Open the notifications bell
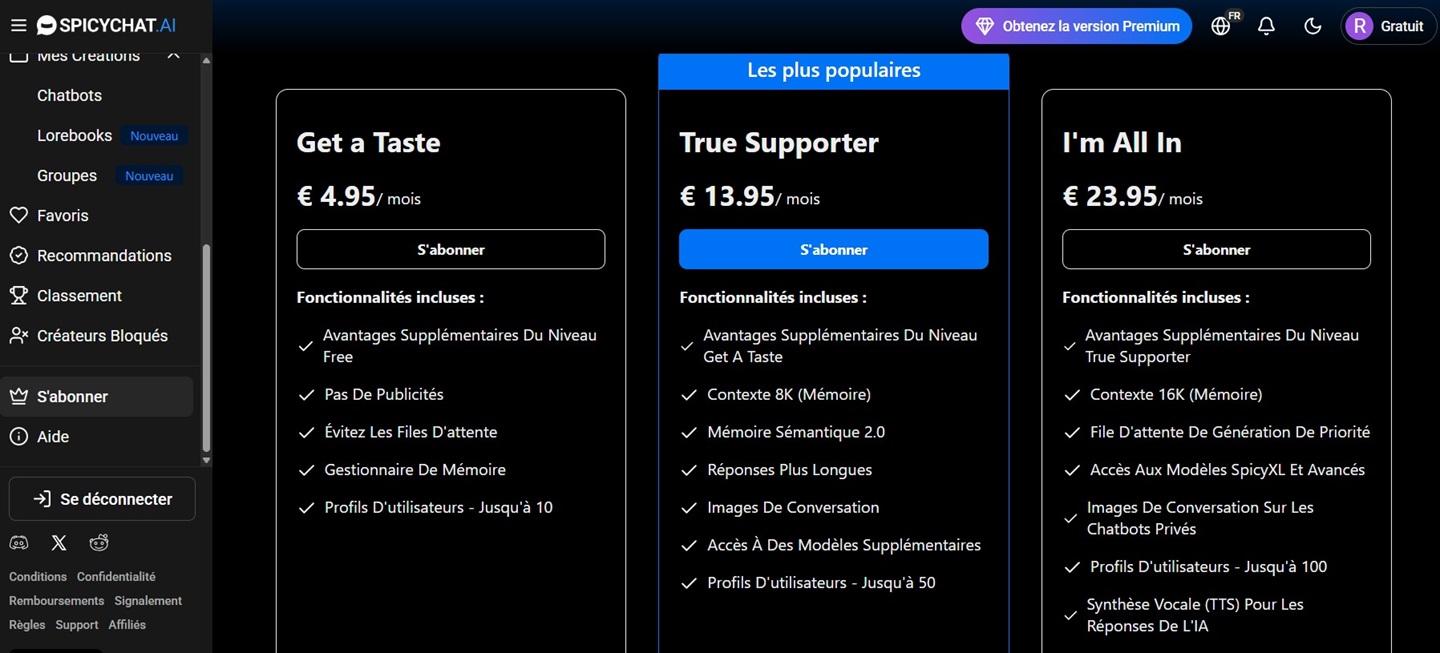This screenshot has width=1440, height=653. click(1266, 26)
